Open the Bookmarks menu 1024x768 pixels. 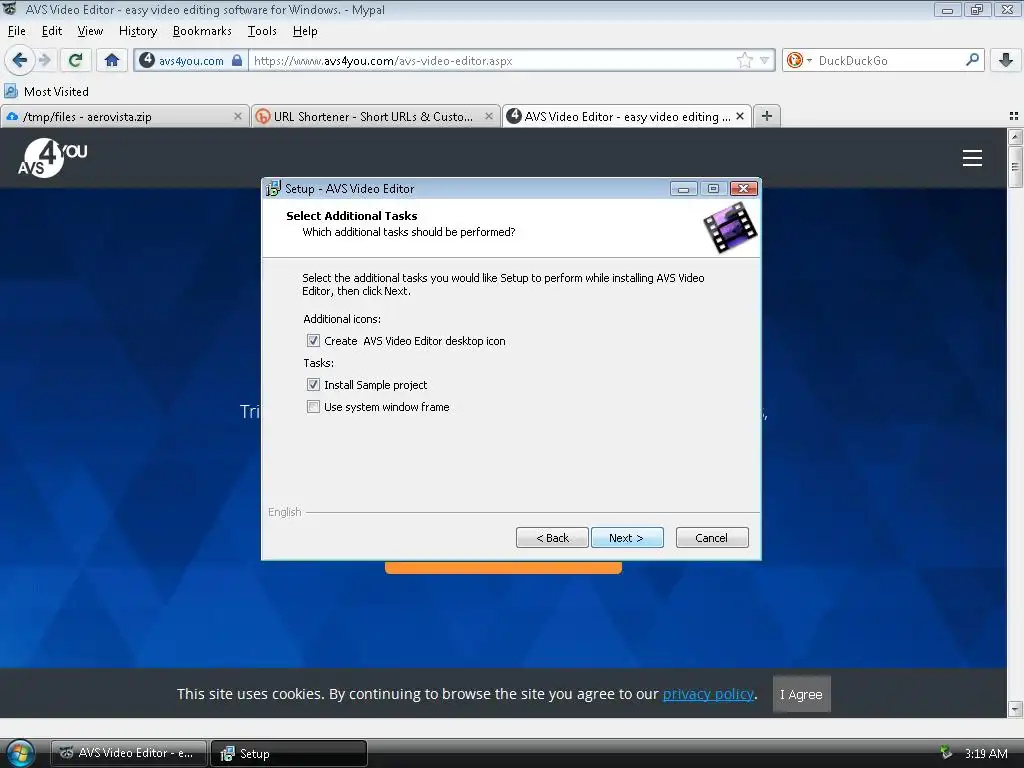coord(202,31)
